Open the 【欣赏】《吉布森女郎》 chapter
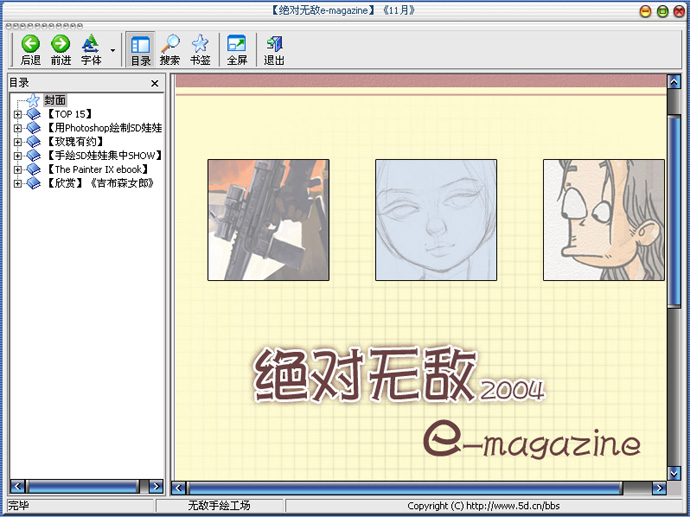 [x=100, y=183]
